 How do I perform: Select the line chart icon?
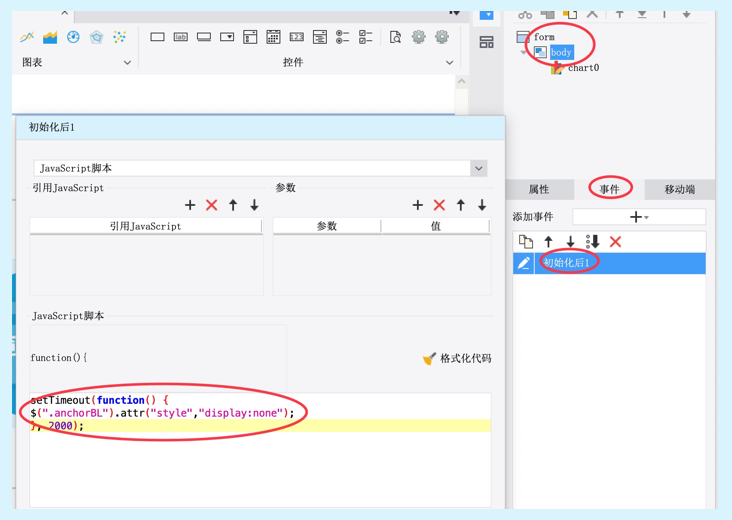(x=27, y=37)
